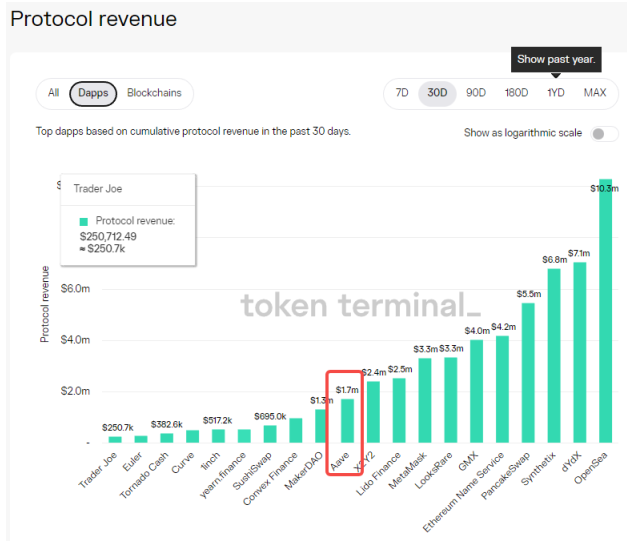Click the $7.1m value label
Viewport: 627px width, 542px height.
579,253
